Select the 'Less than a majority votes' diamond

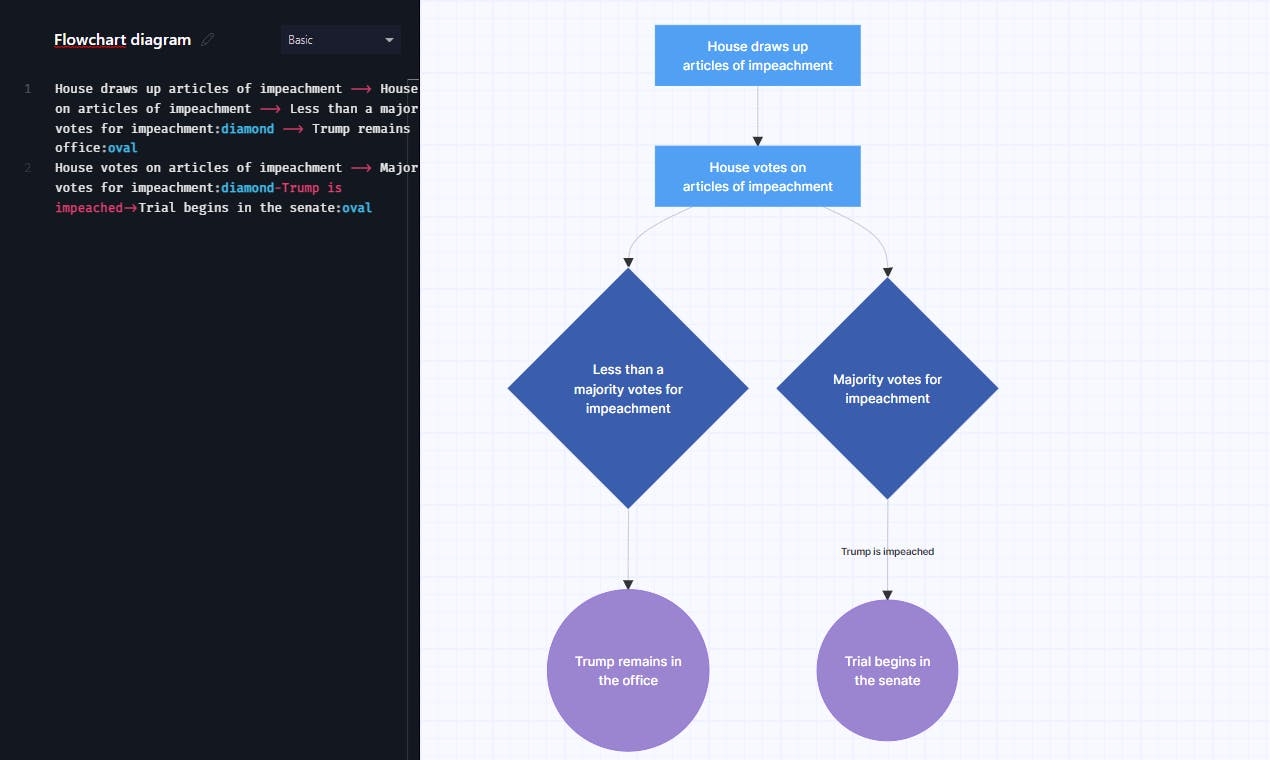pos(628,388)
